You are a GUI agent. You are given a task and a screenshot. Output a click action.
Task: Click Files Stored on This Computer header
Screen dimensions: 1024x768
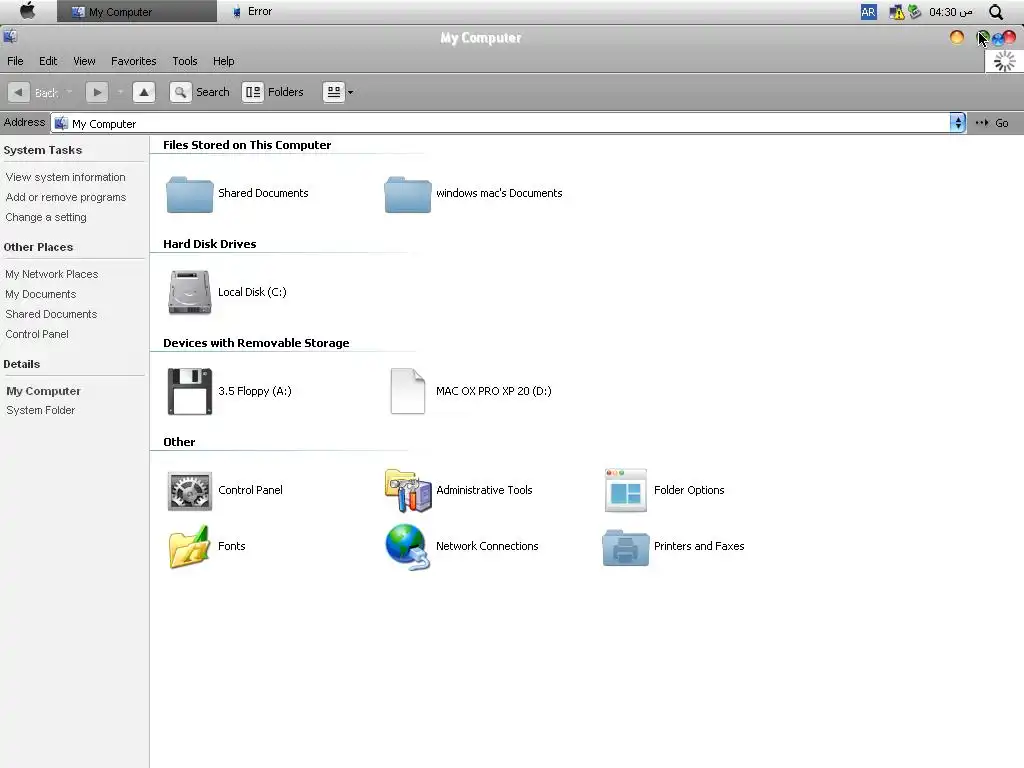[247, 145]
